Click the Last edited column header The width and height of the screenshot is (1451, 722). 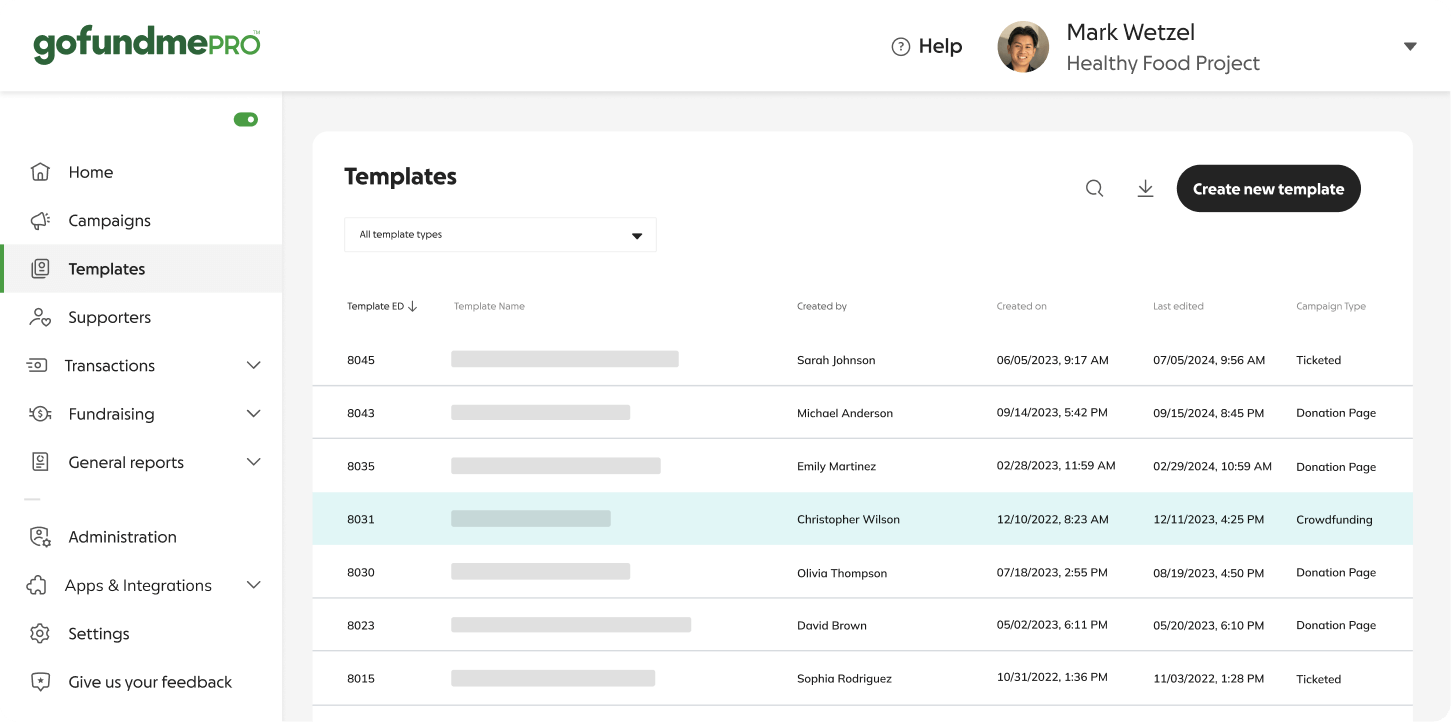(x=1178, y=306)
